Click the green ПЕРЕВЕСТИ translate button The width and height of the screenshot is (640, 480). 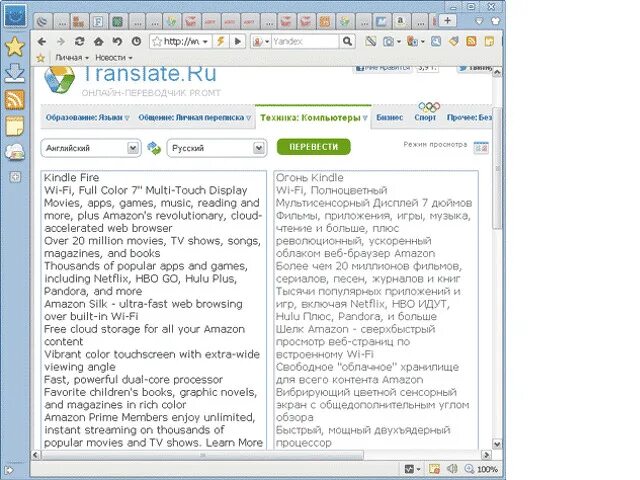pyautogui.click(x=313, y=147)
